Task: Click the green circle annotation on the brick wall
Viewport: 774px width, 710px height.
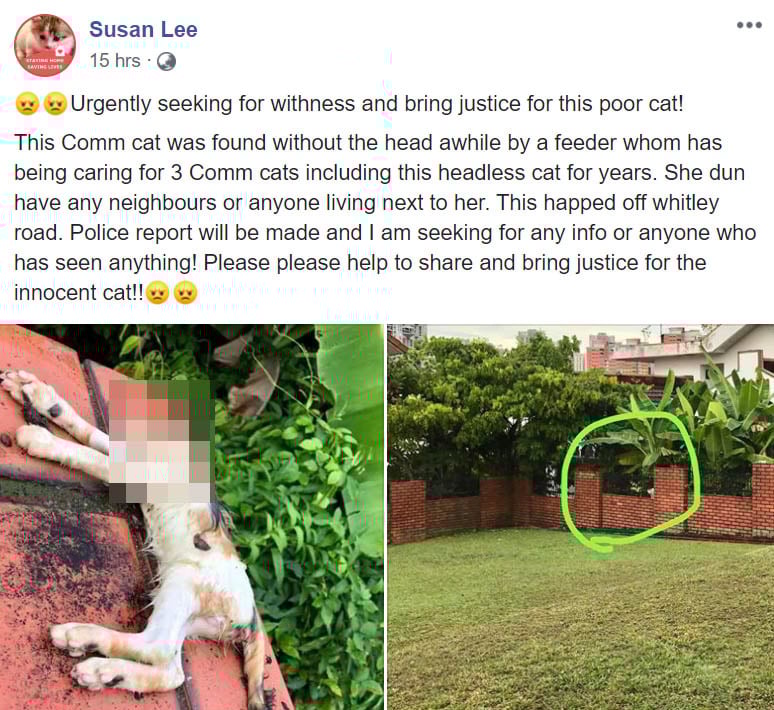Action: tap(631, 482)
